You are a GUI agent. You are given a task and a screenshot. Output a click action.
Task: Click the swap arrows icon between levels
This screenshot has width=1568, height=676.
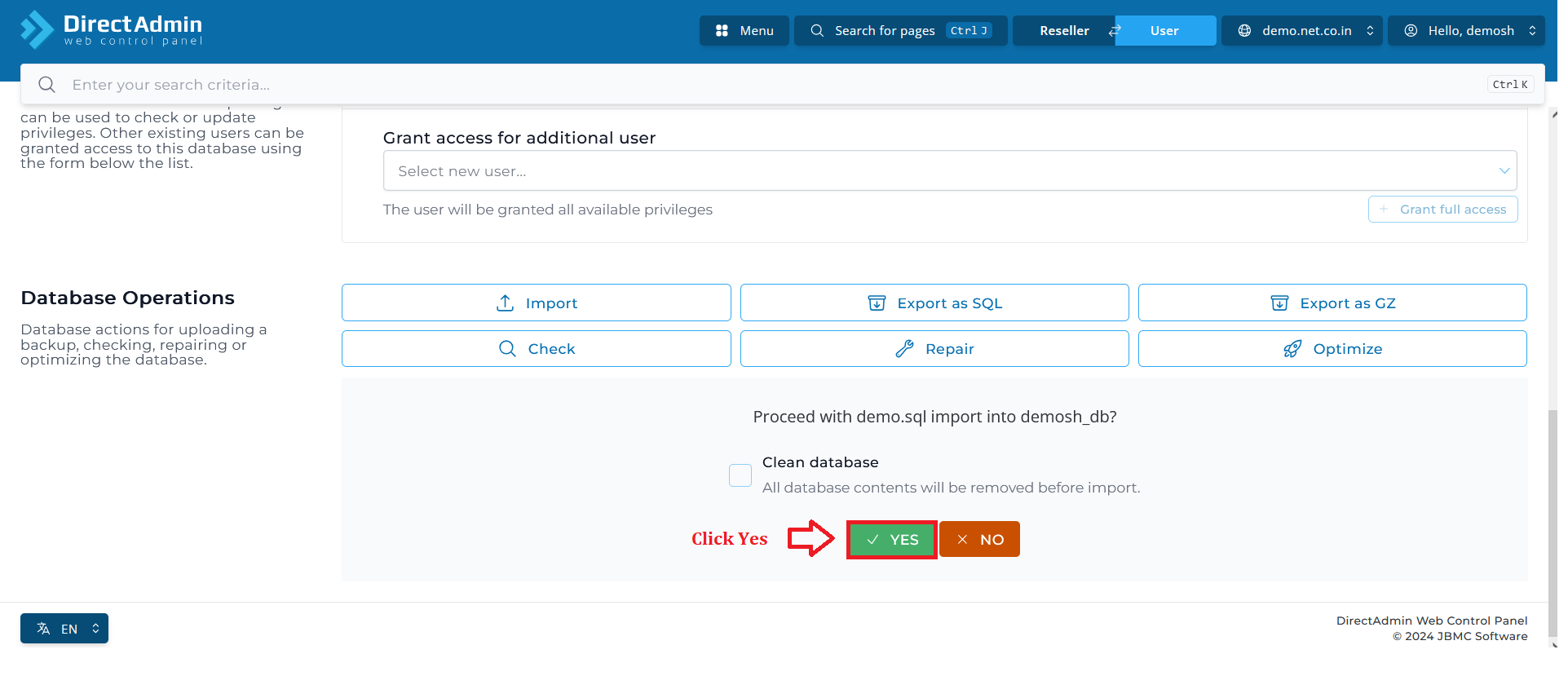click(x=1115, y=30)
